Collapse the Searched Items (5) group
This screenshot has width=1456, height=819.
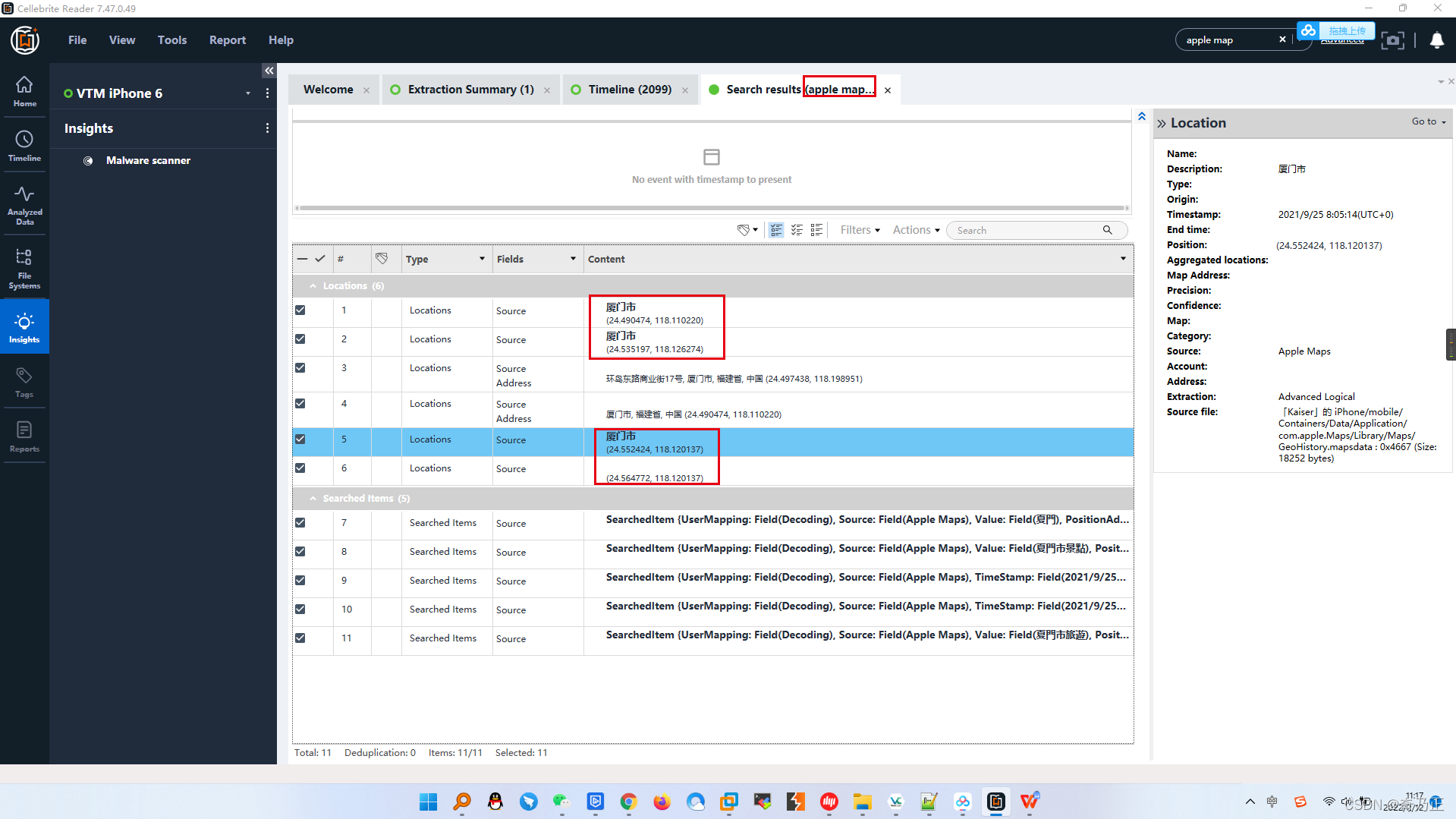(x=313, y=499)
